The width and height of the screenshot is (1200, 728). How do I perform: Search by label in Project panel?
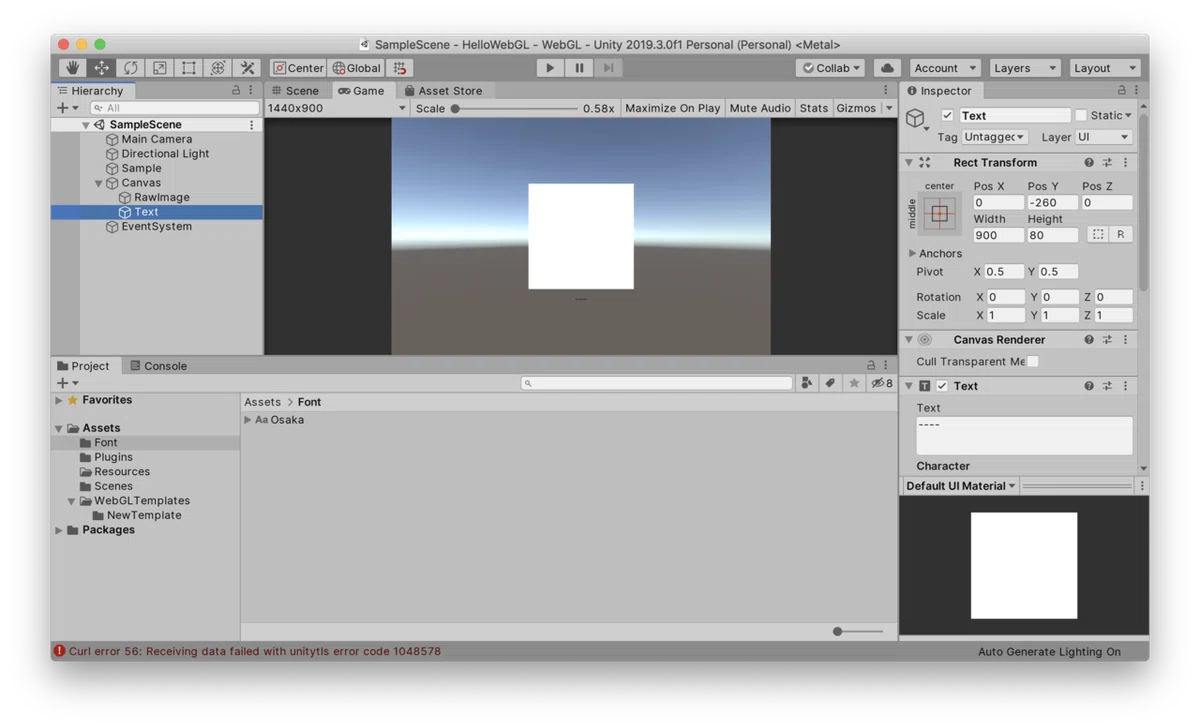coord(830,383)
